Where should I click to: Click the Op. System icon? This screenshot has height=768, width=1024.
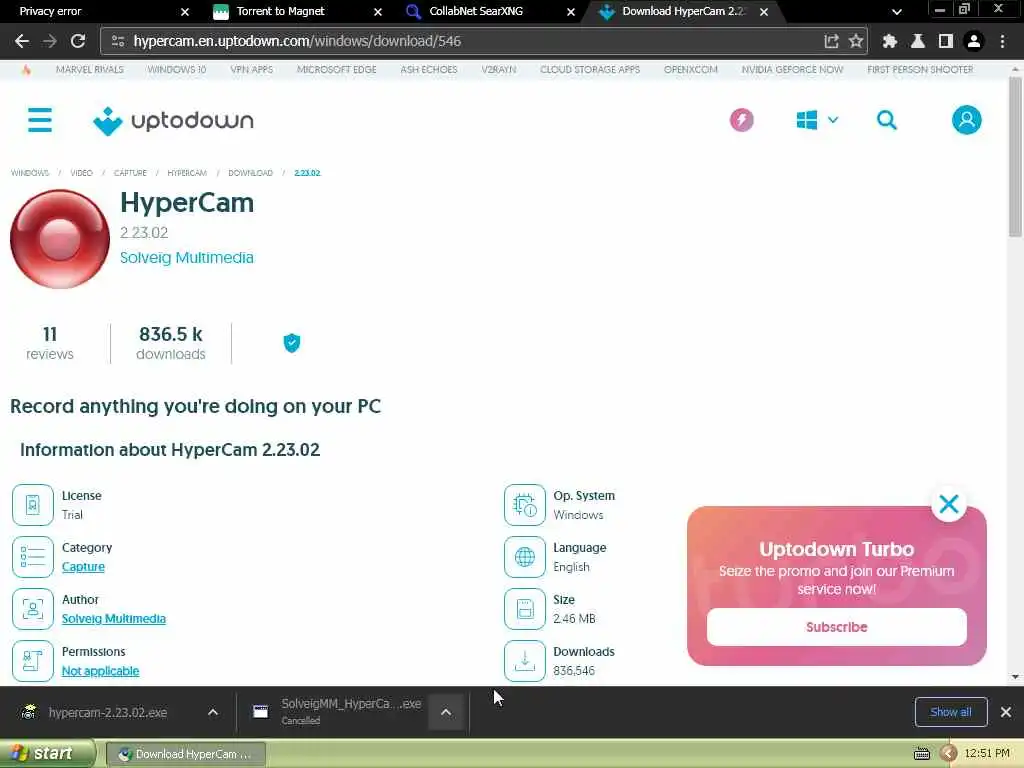[x=524, y=505]
